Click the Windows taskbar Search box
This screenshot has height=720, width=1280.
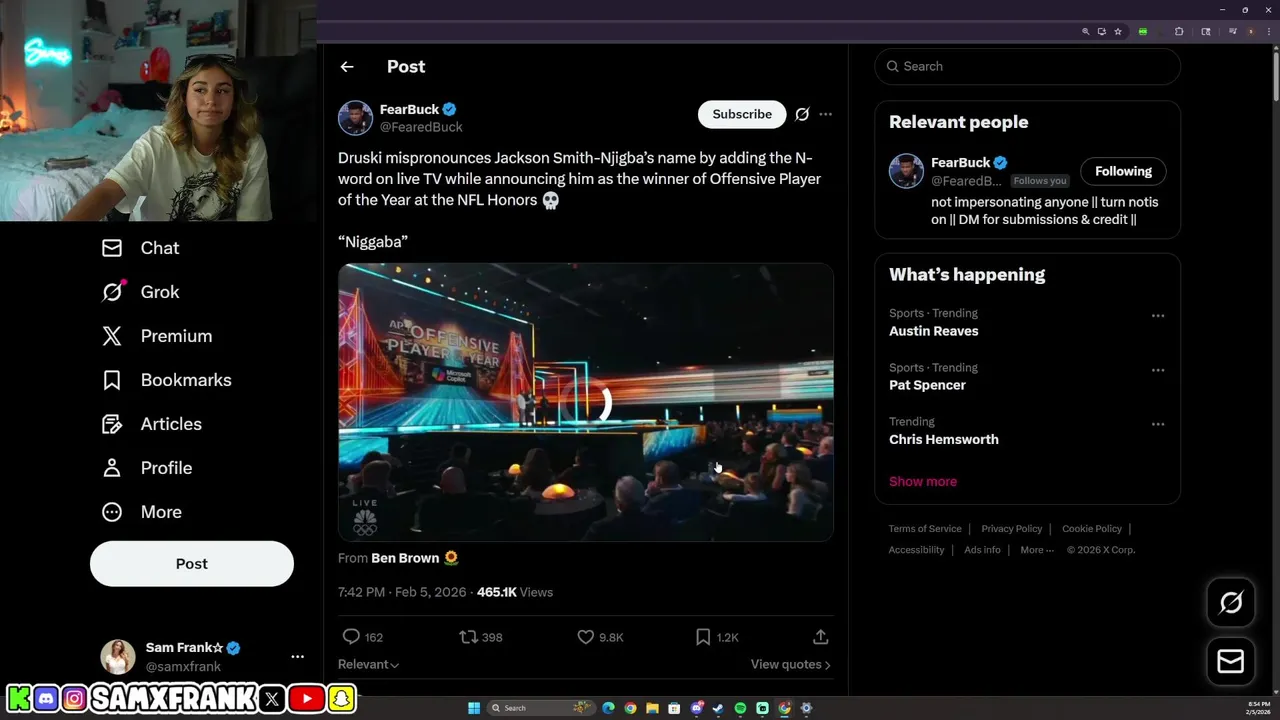coord(541,708)
